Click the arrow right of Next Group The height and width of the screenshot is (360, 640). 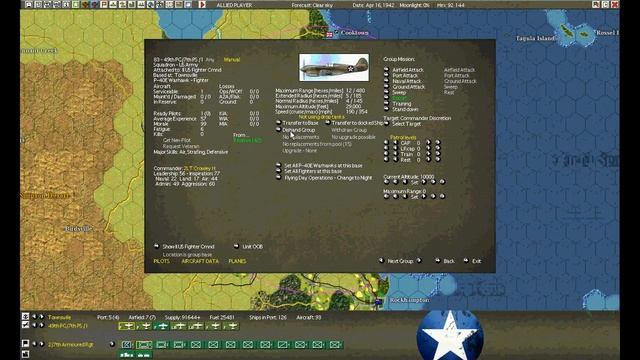click(419, 260)
